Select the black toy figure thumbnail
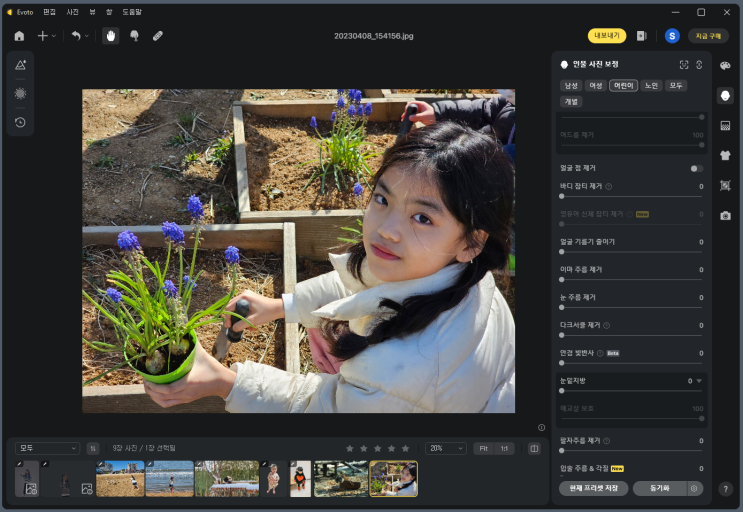Viewport: 743px width, 512px height. click(x=300, y=479)
